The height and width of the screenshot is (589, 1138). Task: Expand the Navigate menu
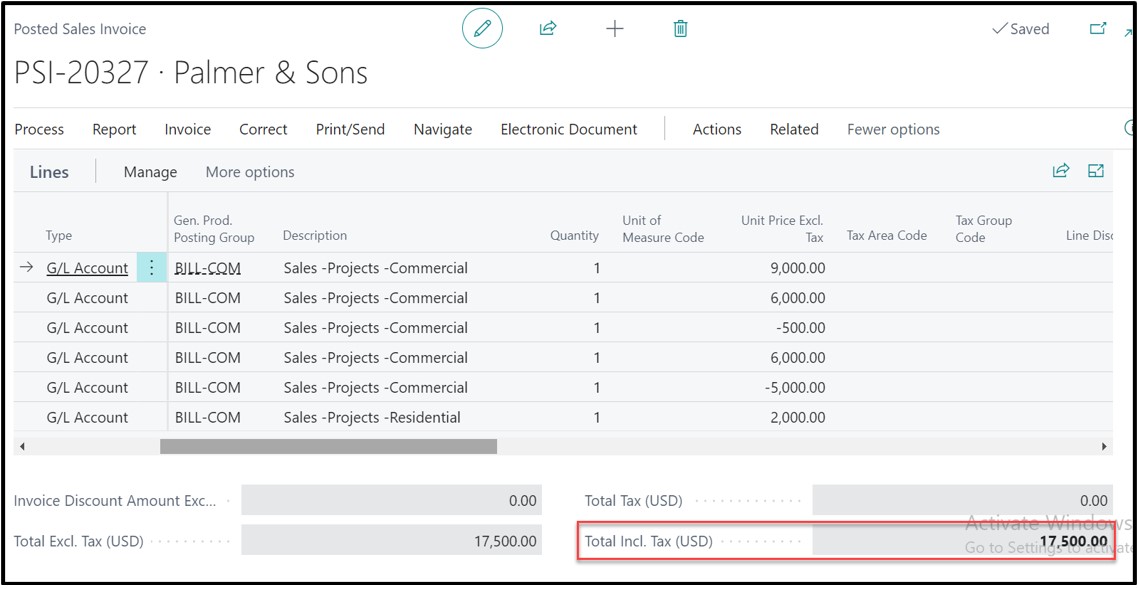coord(442,129)
